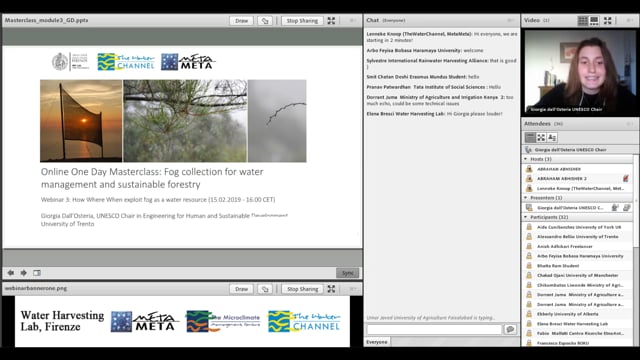Select participant Anish Adhikari Freelancer
The image size is (640, 360).
tap(578, 247)
